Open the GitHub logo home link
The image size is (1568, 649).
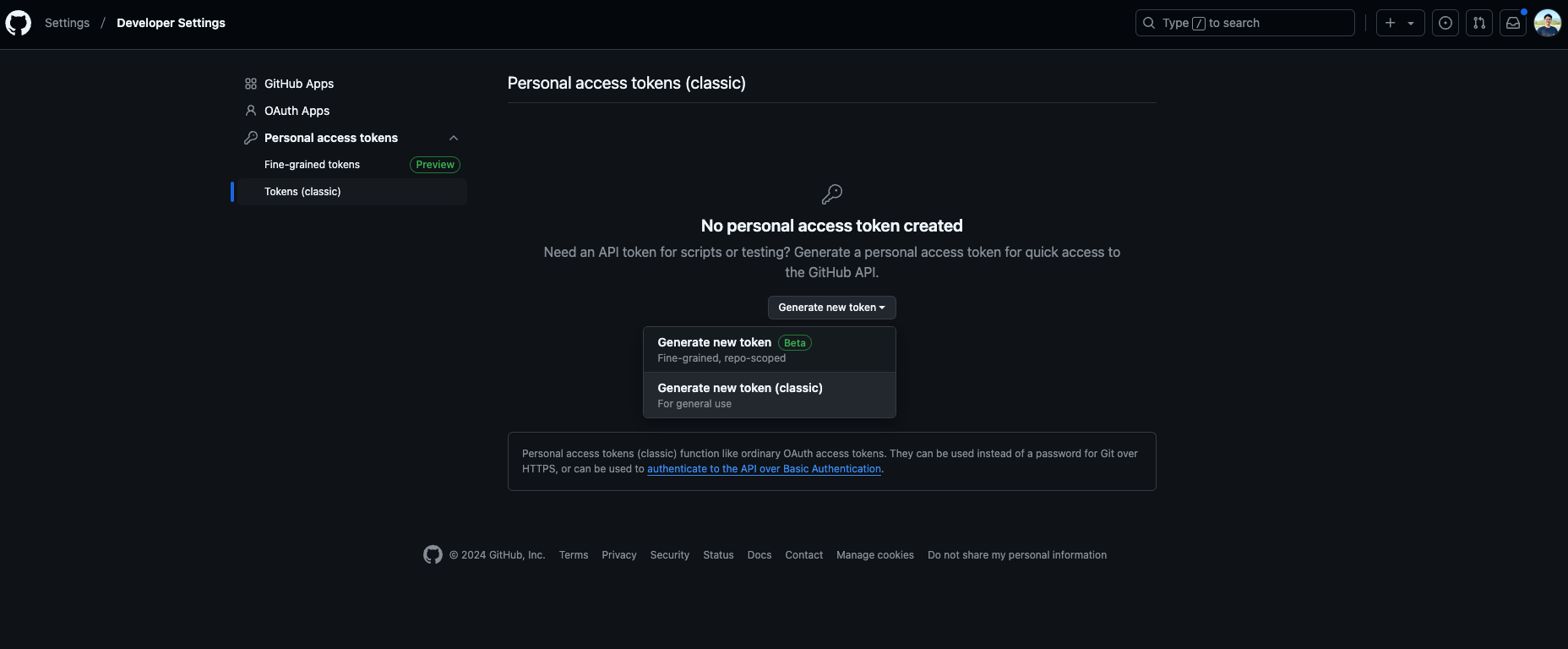[19, 23]
